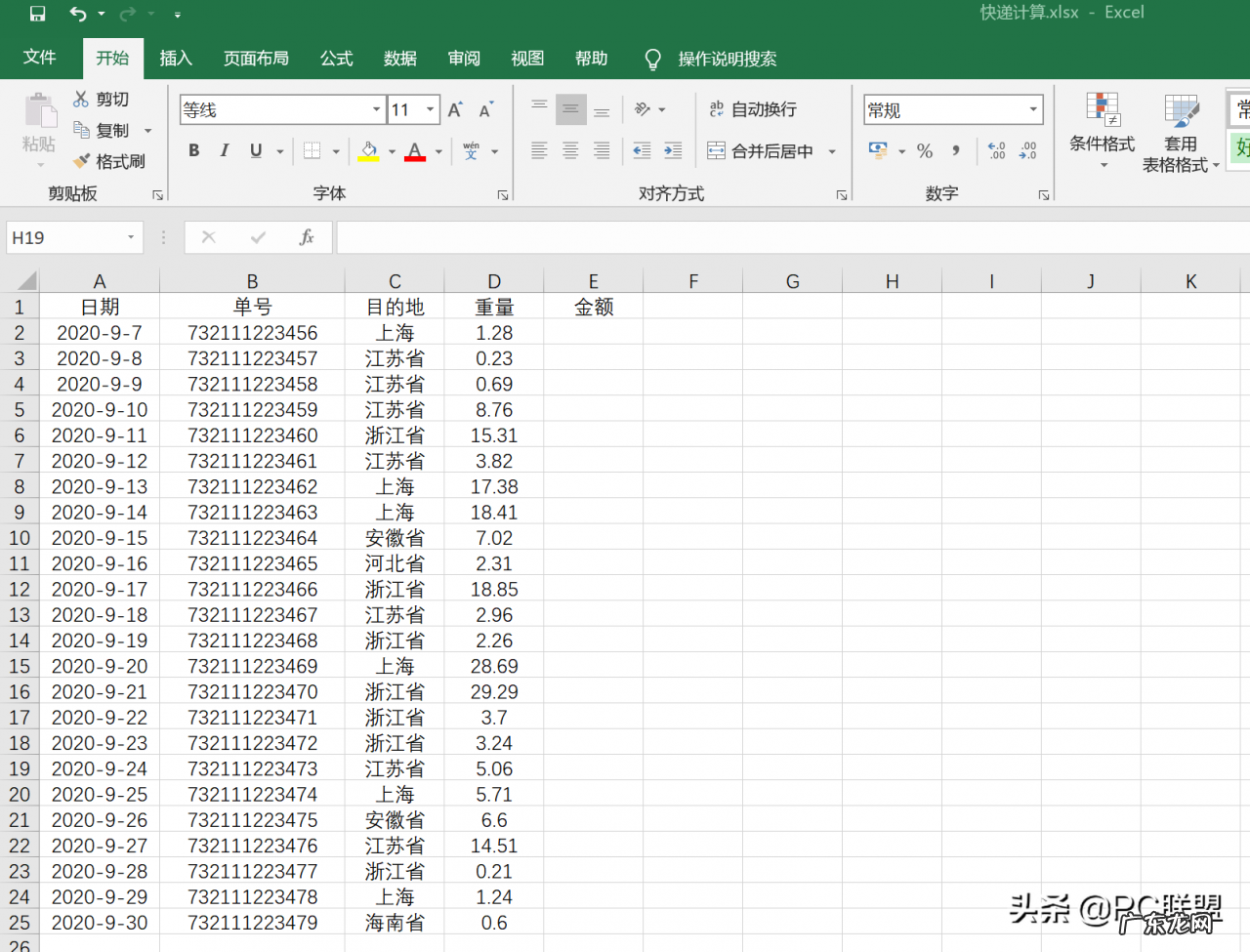Expand the Merge and Center dropdown arrow
Image resolution: width=1250 pixels, height=952 pixels.
point(831,151)
